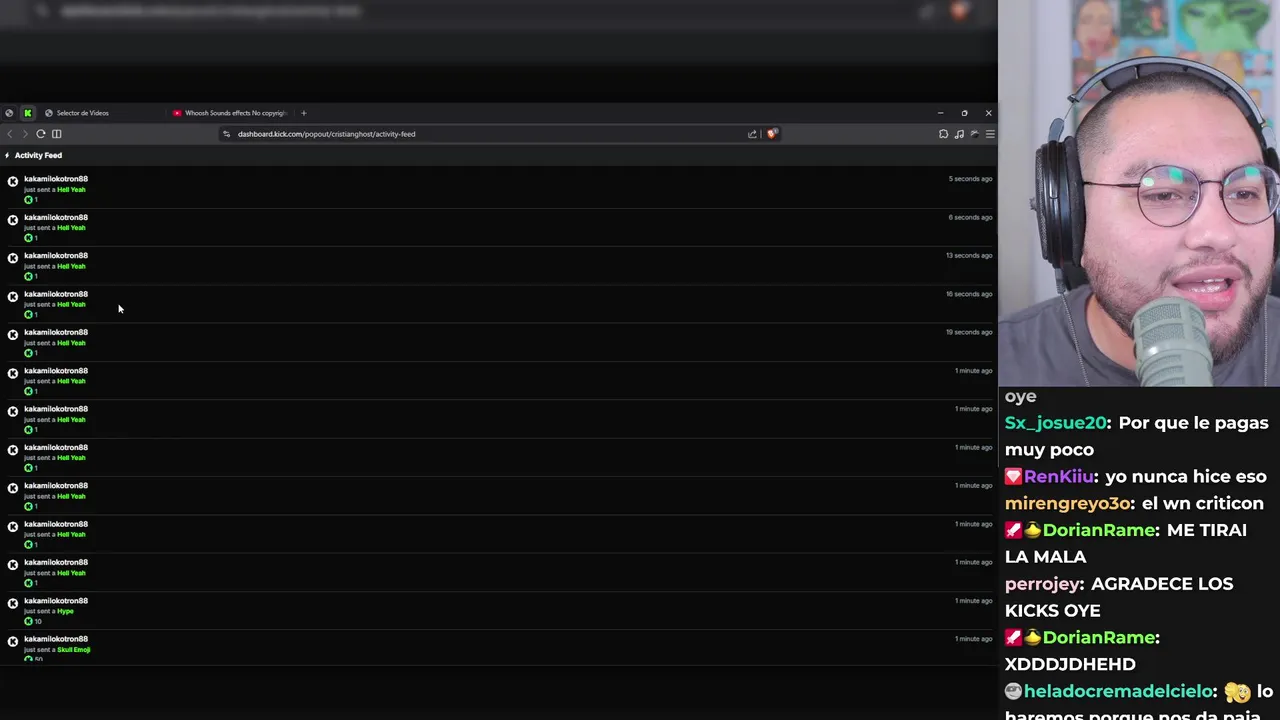Click mirengreyo3o username in stream chat
The image size is (1280, 720).
pos(1068,504)
